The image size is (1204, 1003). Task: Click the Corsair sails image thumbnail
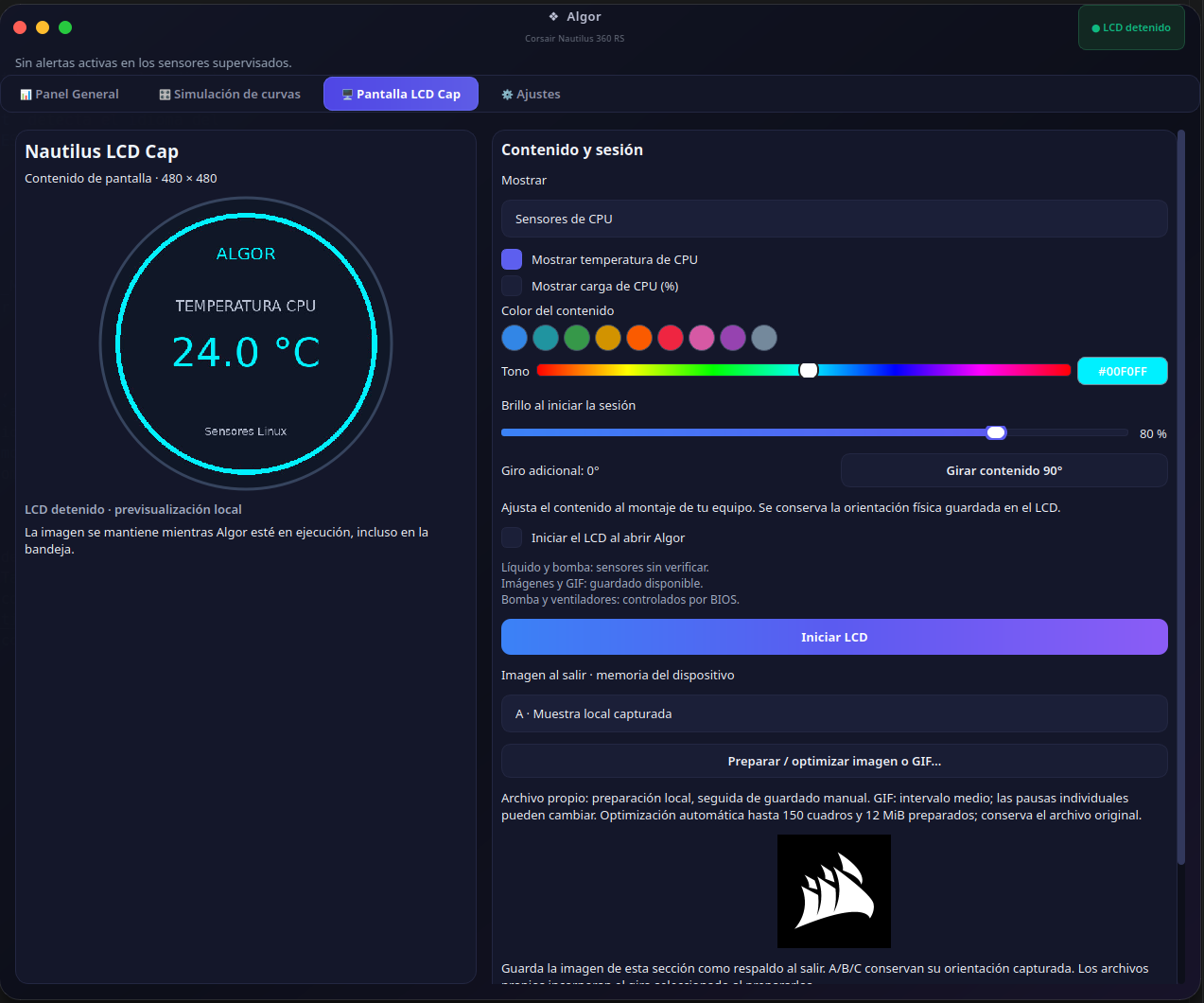pyautogui.click(x=834, y=891)
